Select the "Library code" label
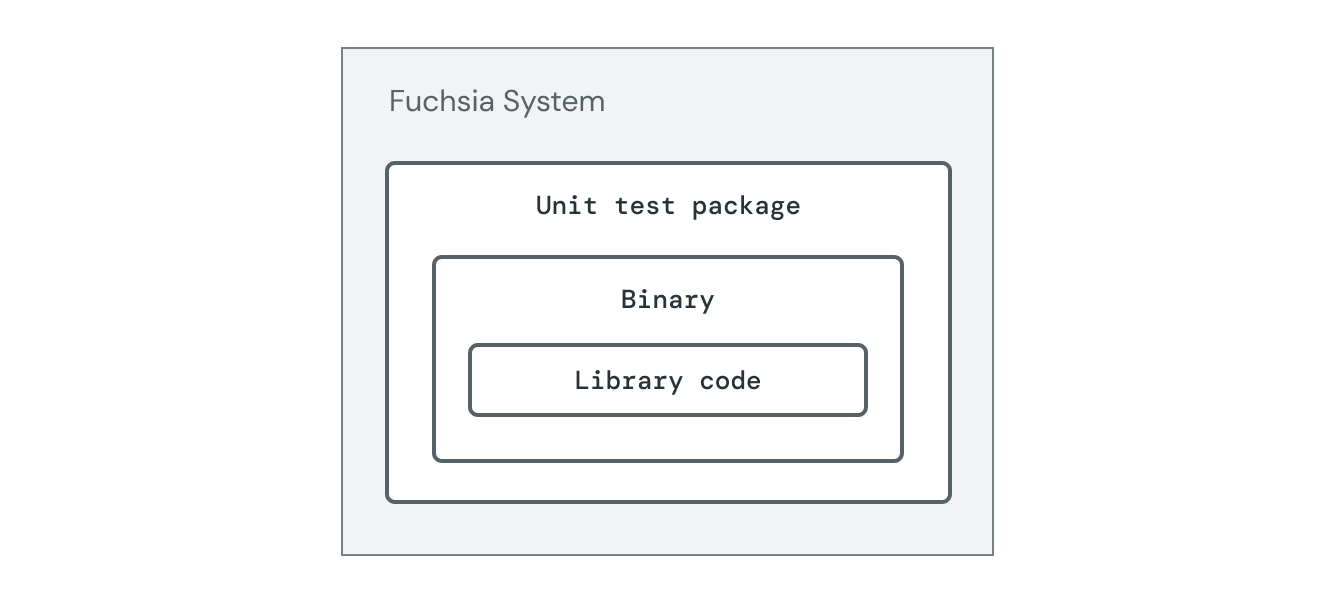Viewport: 1336px width, 600px height. [668, 381]
